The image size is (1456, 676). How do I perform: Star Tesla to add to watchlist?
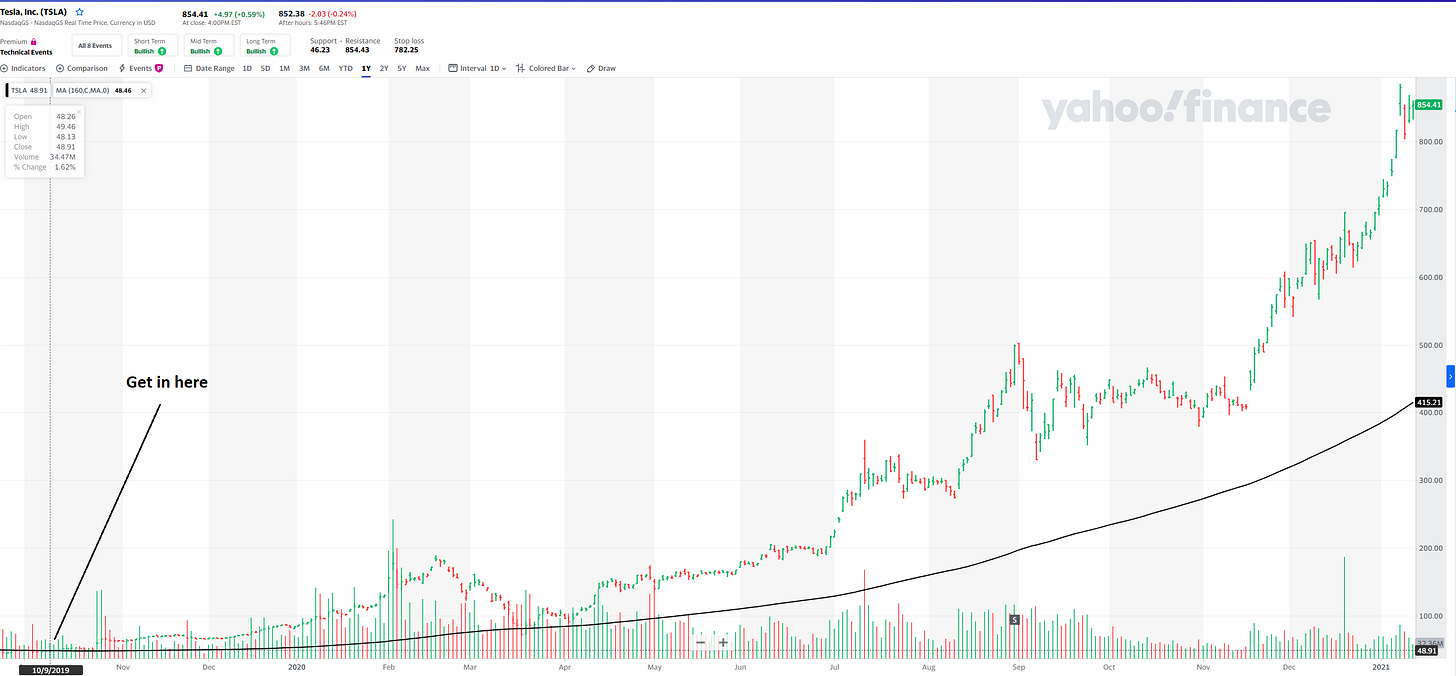80,13
